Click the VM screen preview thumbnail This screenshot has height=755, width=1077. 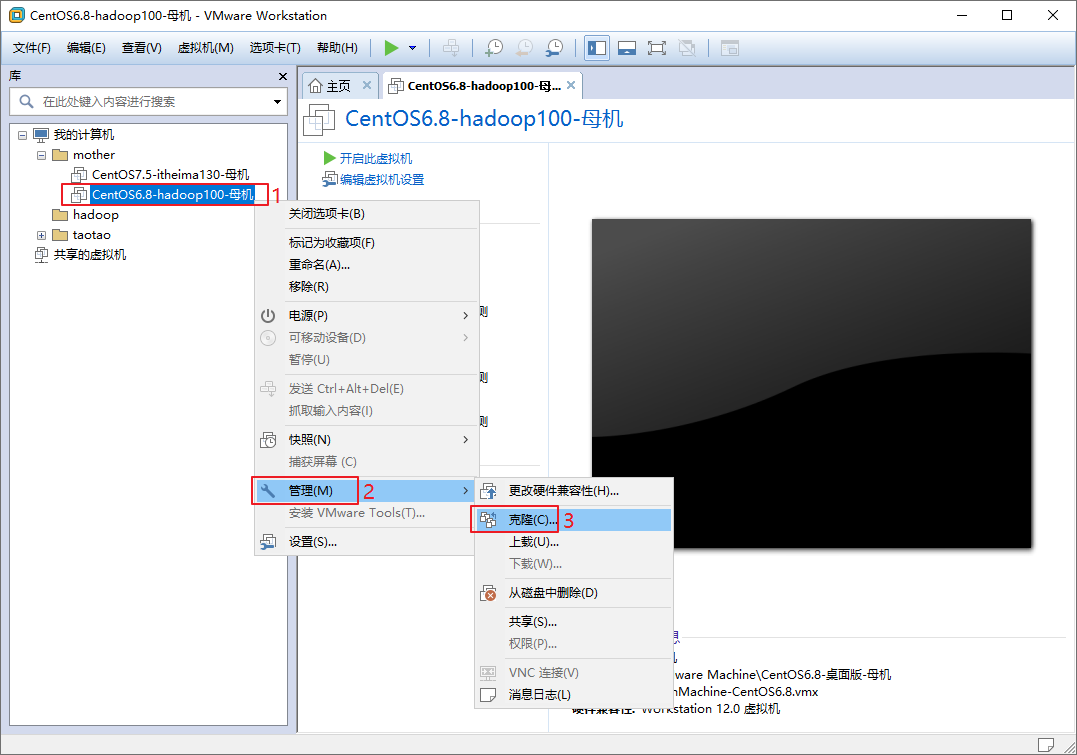[811, 383]
